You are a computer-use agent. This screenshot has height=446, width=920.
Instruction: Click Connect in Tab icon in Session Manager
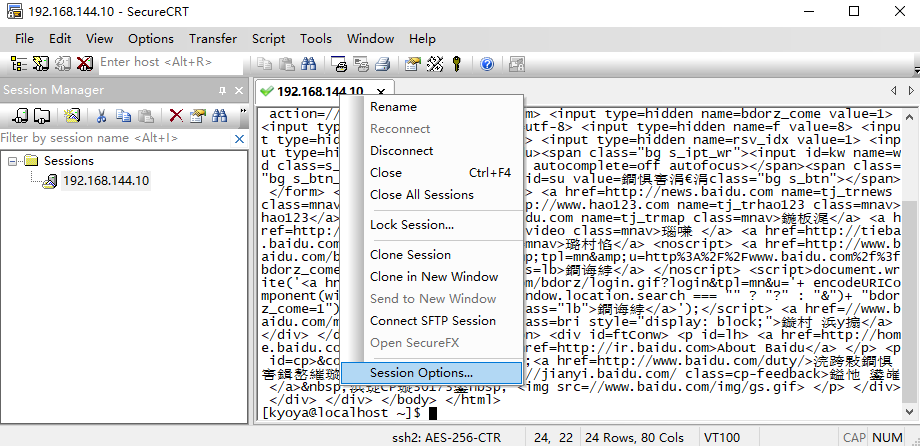tap(42, 115)
